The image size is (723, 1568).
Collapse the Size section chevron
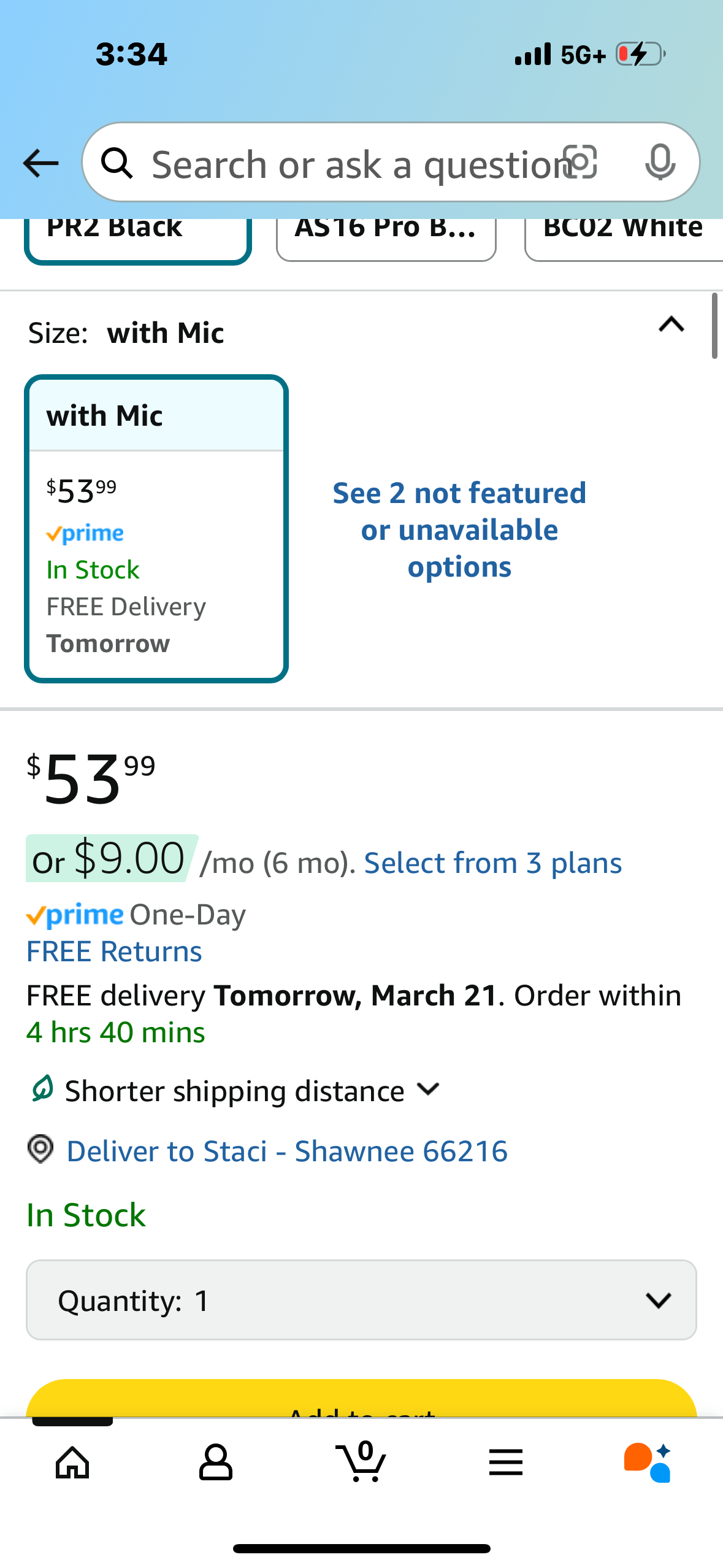click(x=671, y=325)
